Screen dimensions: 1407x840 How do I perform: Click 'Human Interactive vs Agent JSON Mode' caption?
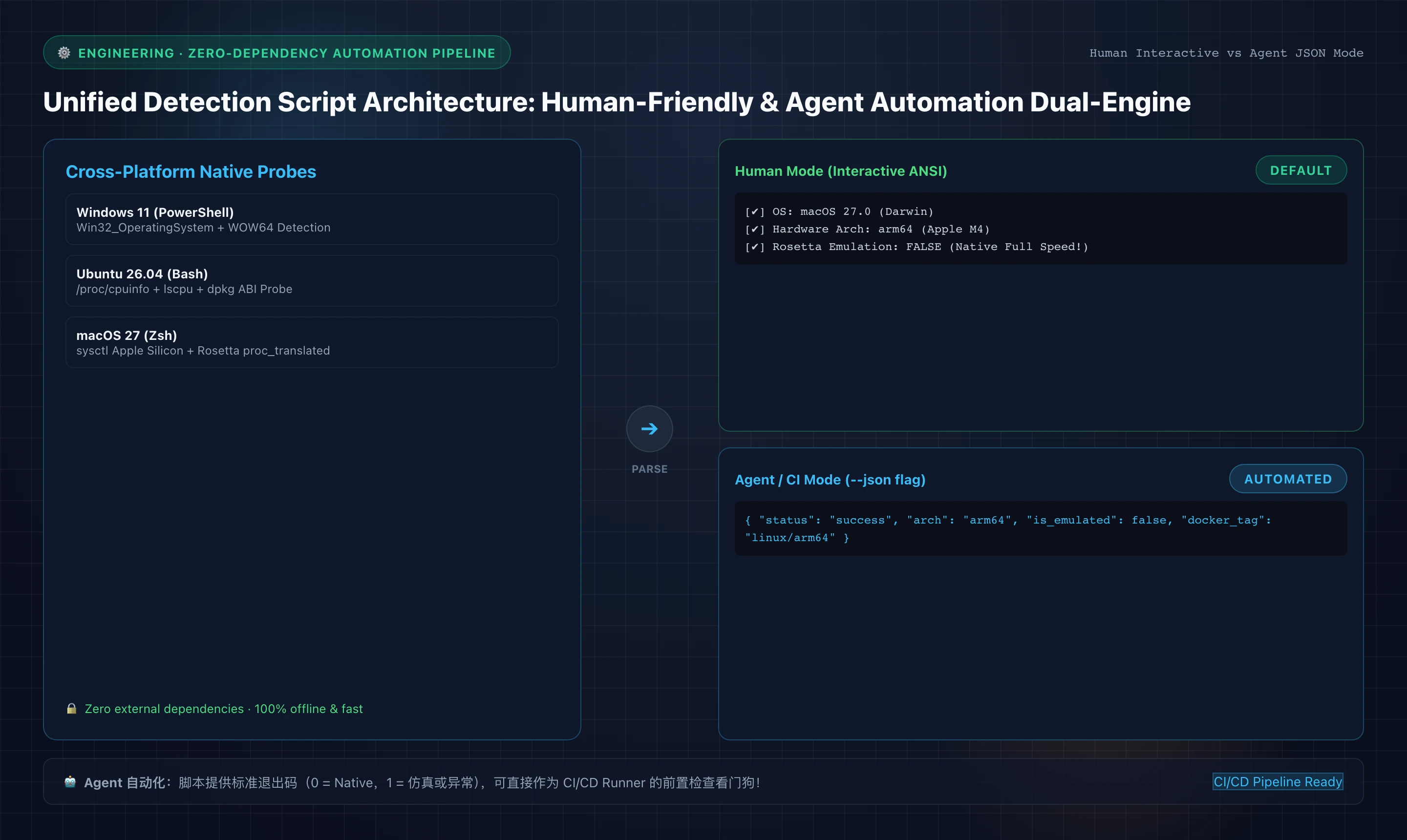pos(1226,53)
